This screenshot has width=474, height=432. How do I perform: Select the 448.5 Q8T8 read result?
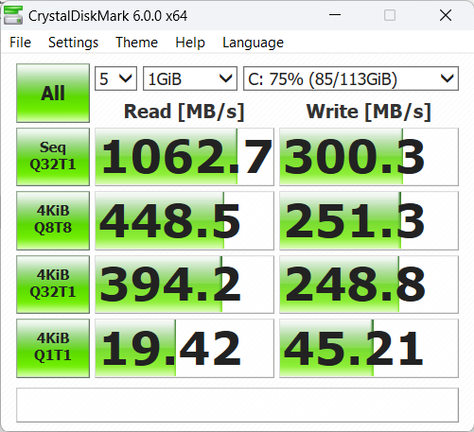point(184,220)
